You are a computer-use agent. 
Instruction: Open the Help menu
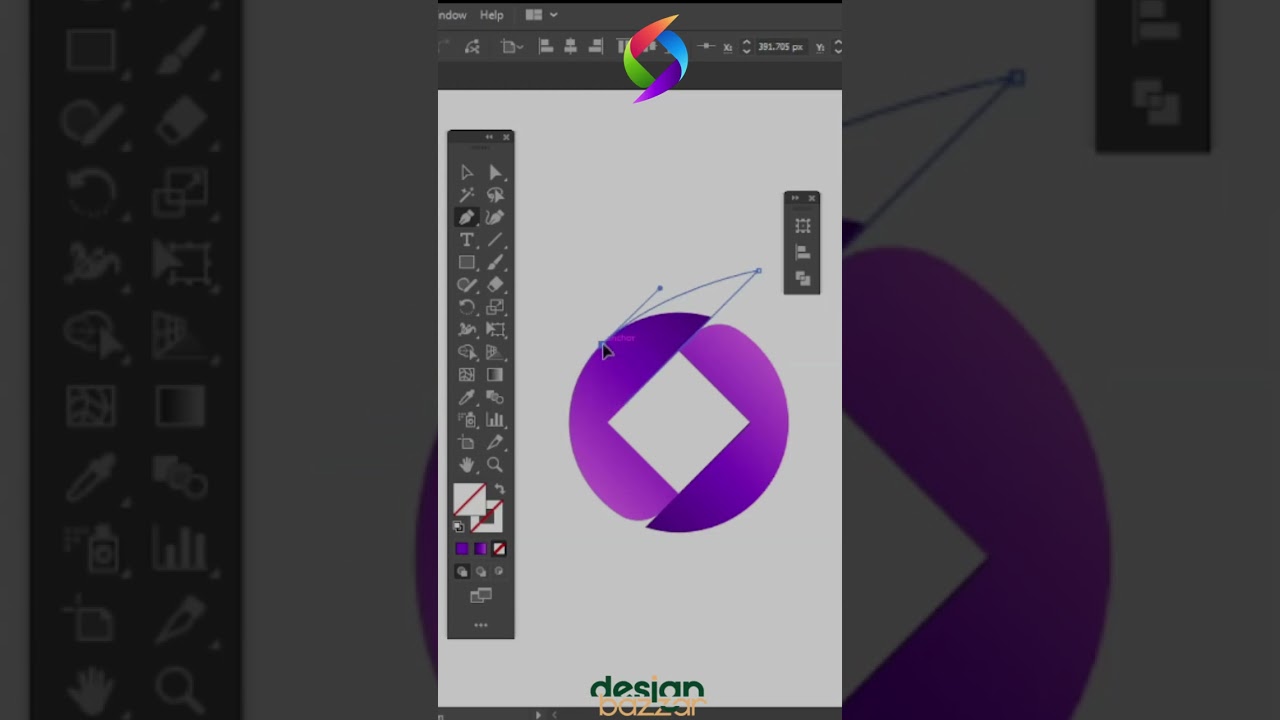(x=491, y=15)
